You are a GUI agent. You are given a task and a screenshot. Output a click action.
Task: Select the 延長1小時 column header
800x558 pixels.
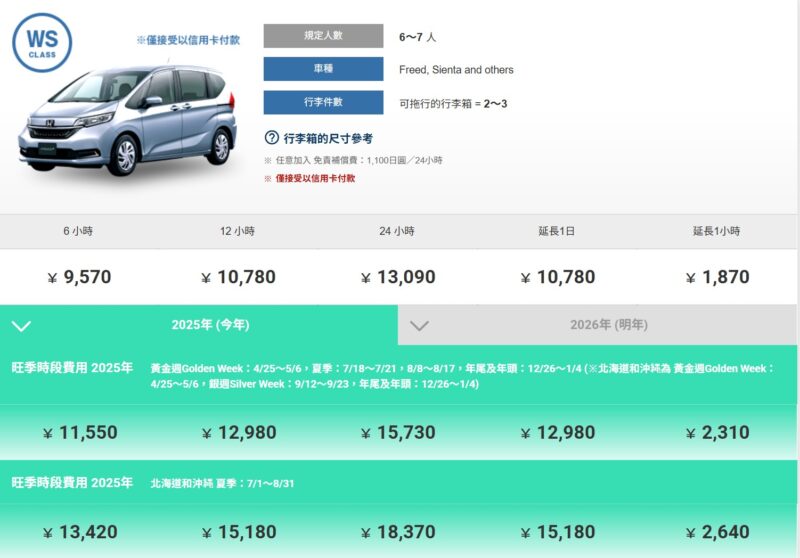point(717,231)
